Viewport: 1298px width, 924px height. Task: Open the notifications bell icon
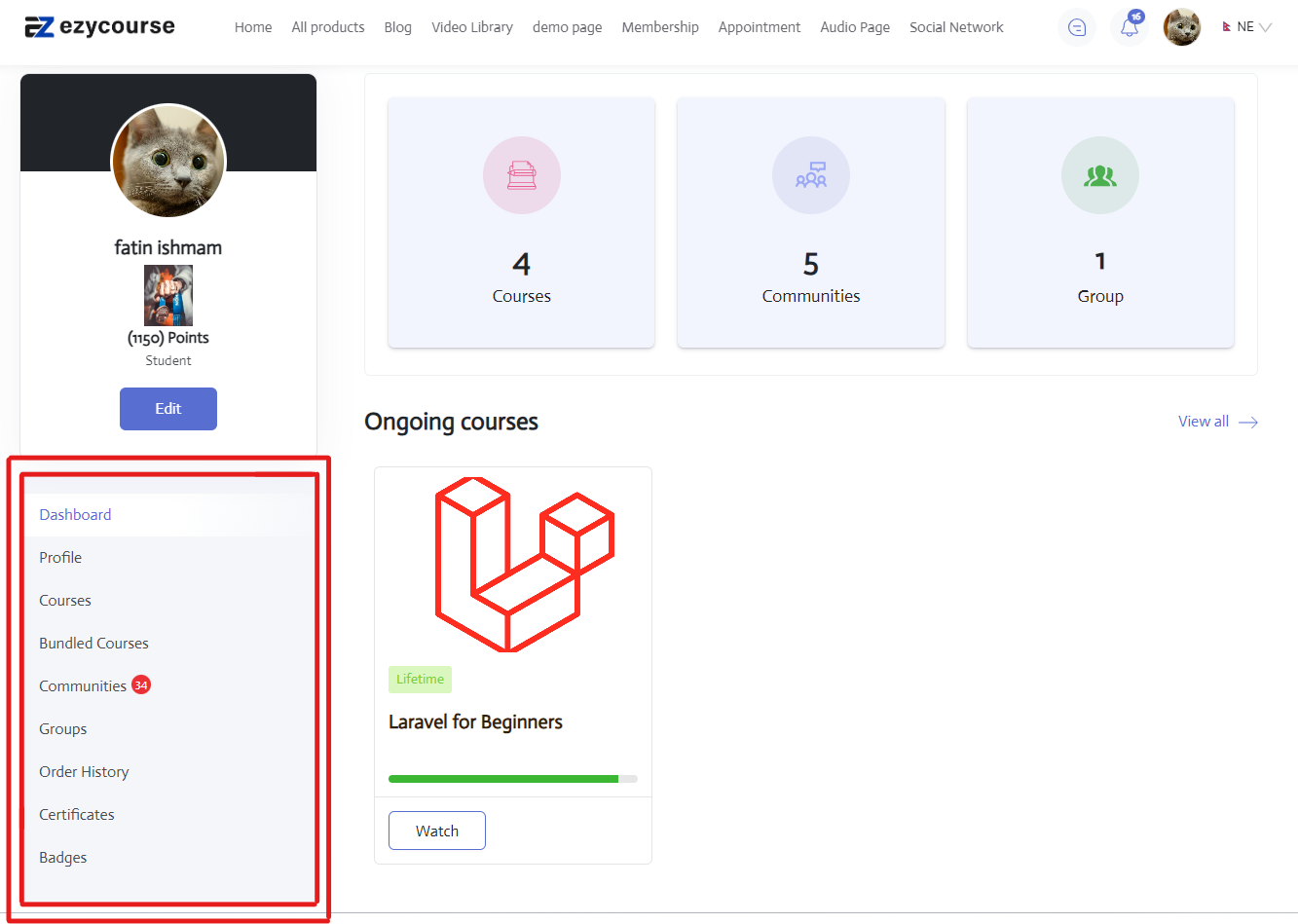click(x=1130, y=27)
